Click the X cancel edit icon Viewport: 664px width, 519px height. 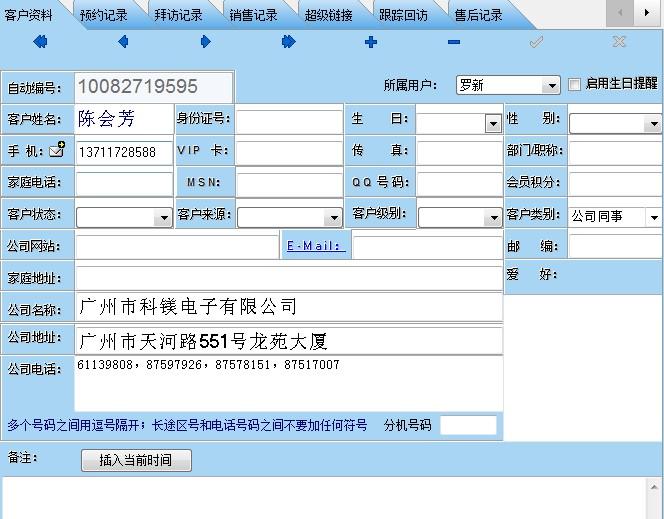619,42
